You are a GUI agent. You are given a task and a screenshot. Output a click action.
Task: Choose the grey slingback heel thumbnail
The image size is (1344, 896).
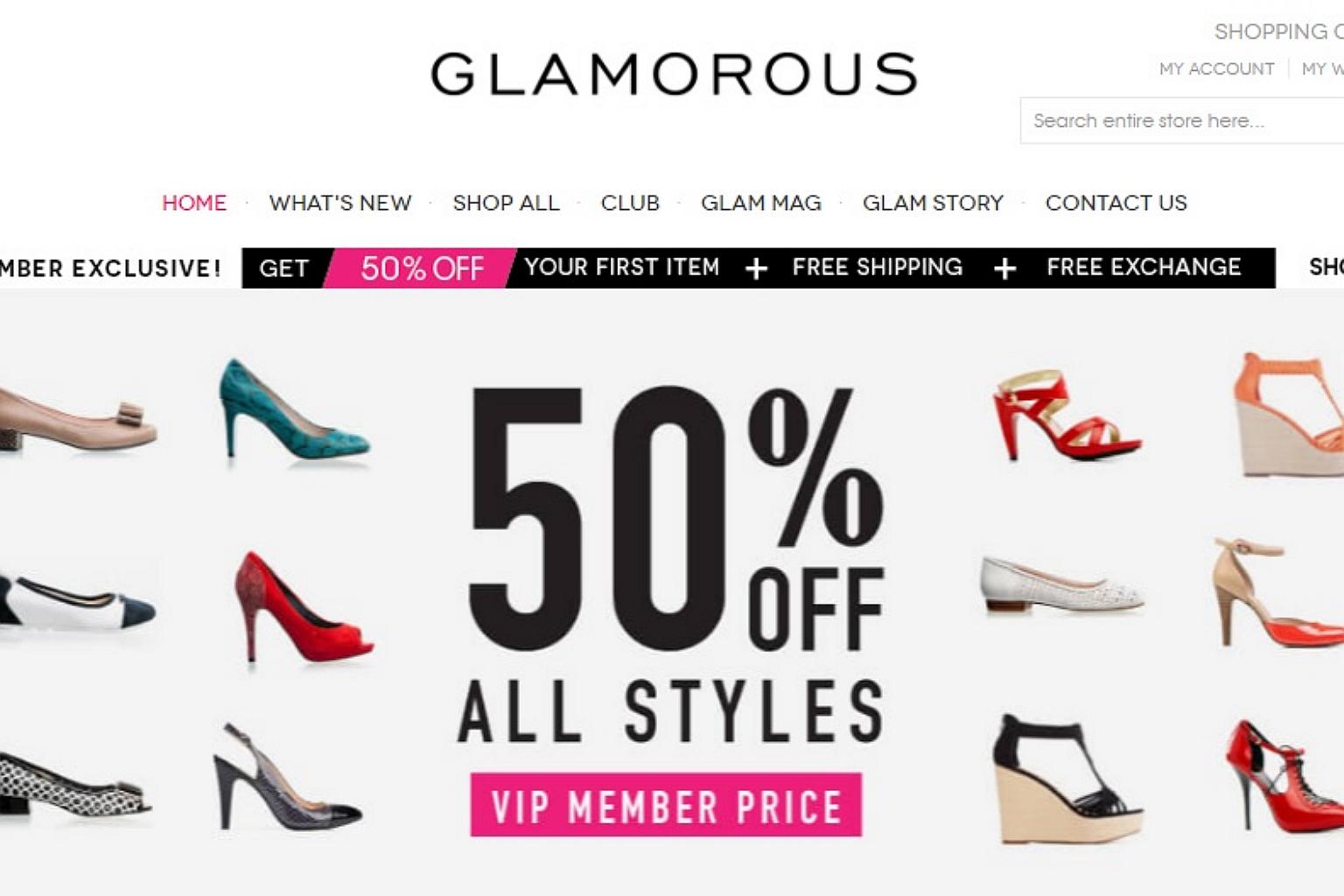(287, 777)
